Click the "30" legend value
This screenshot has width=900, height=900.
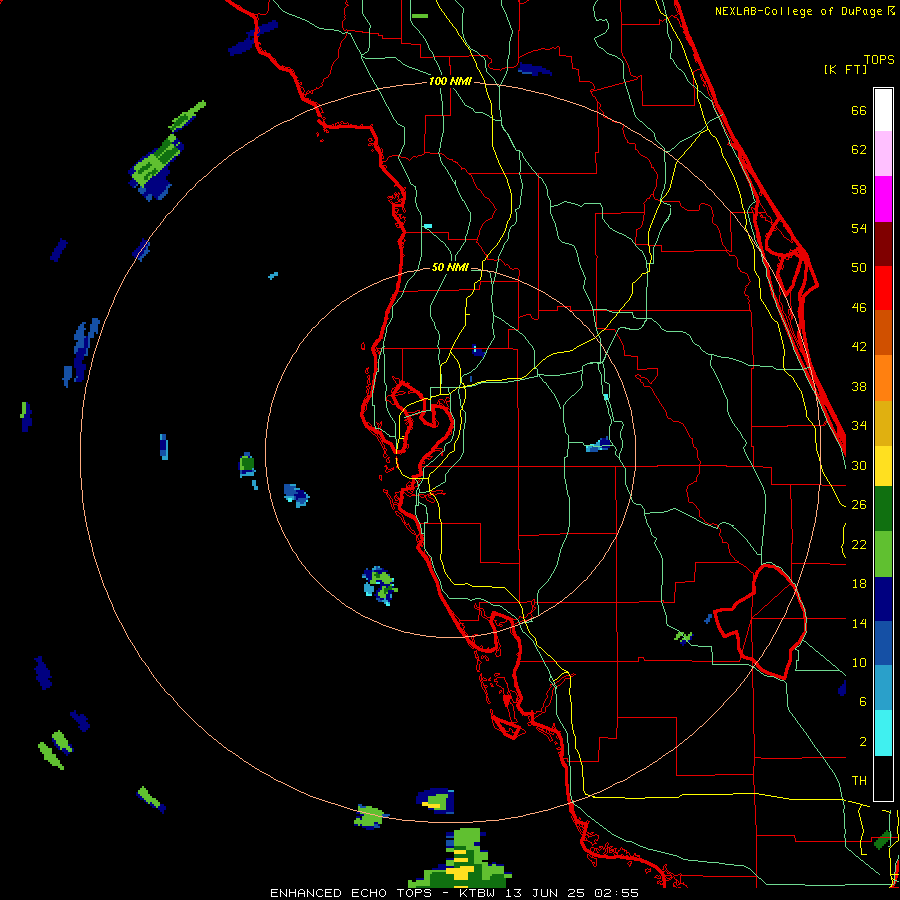click(859, 465)
